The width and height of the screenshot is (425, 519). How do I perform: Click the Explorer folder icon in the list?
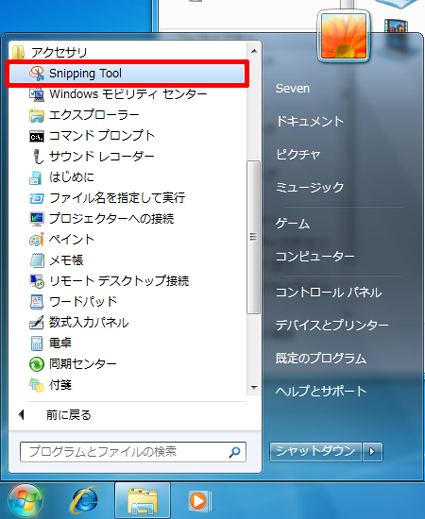(x=37, y=115)
